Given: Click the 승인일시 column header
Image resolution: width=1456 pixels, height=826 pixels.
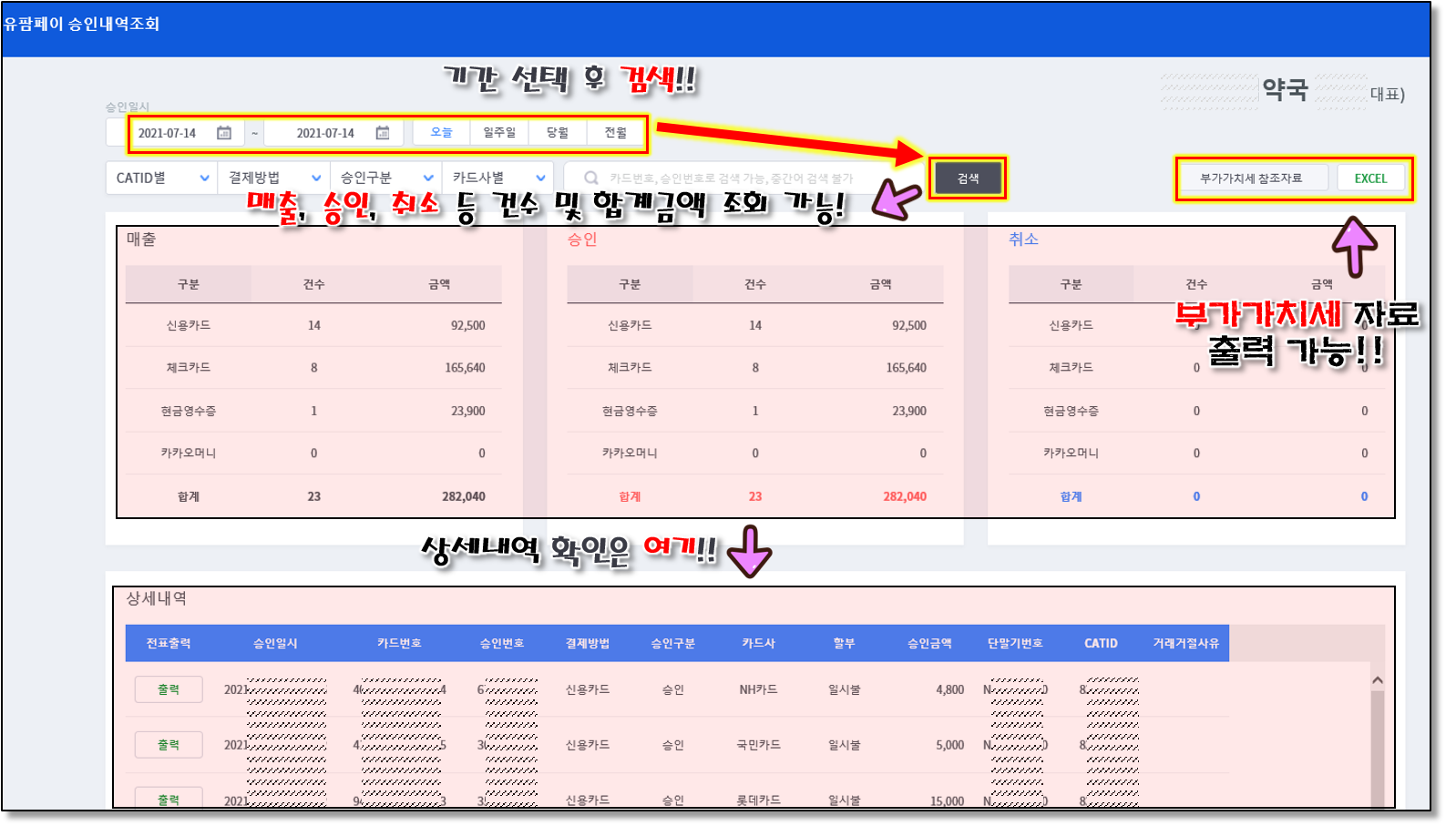Looking at the screenshot, I should click(275, 643).
